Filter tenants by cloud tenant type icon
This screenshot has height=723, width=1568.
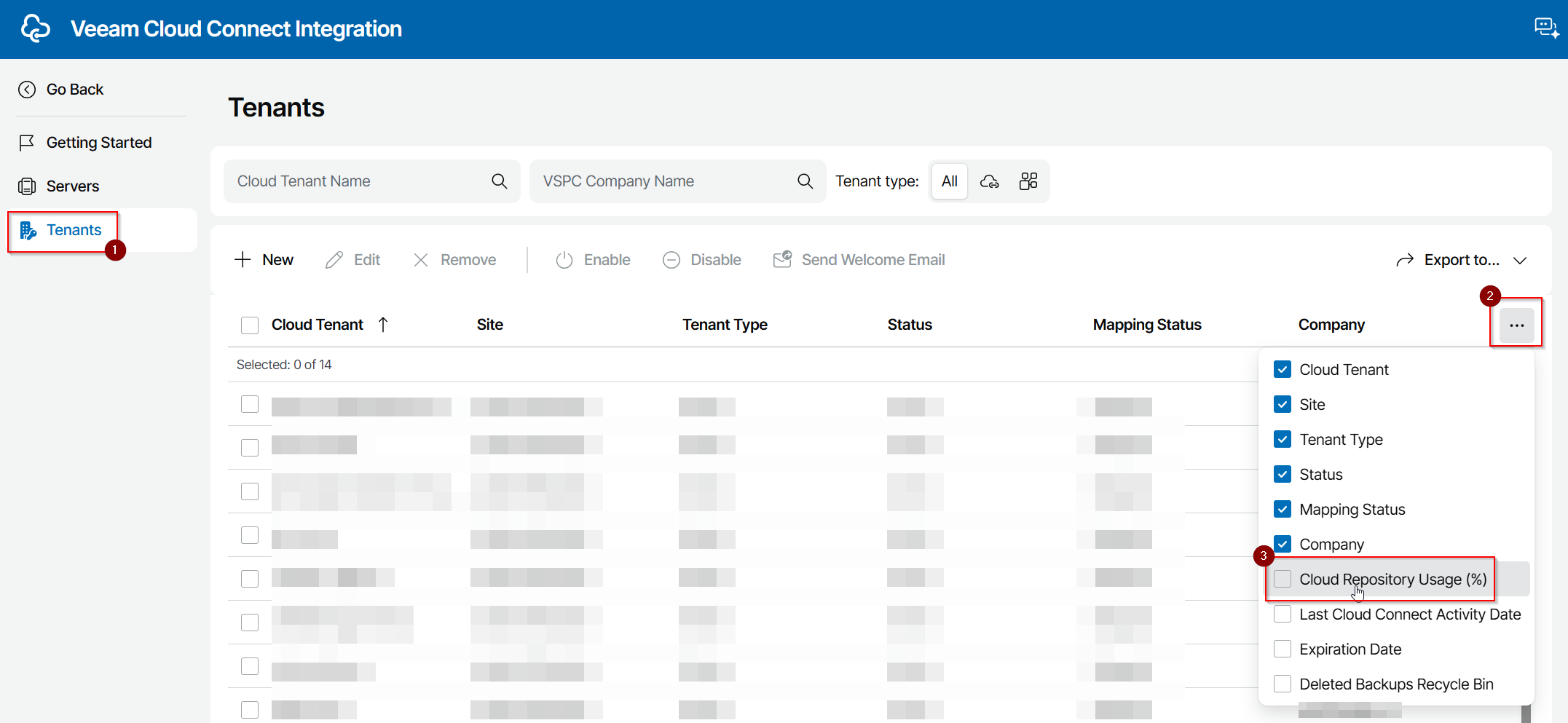point(989,181)
